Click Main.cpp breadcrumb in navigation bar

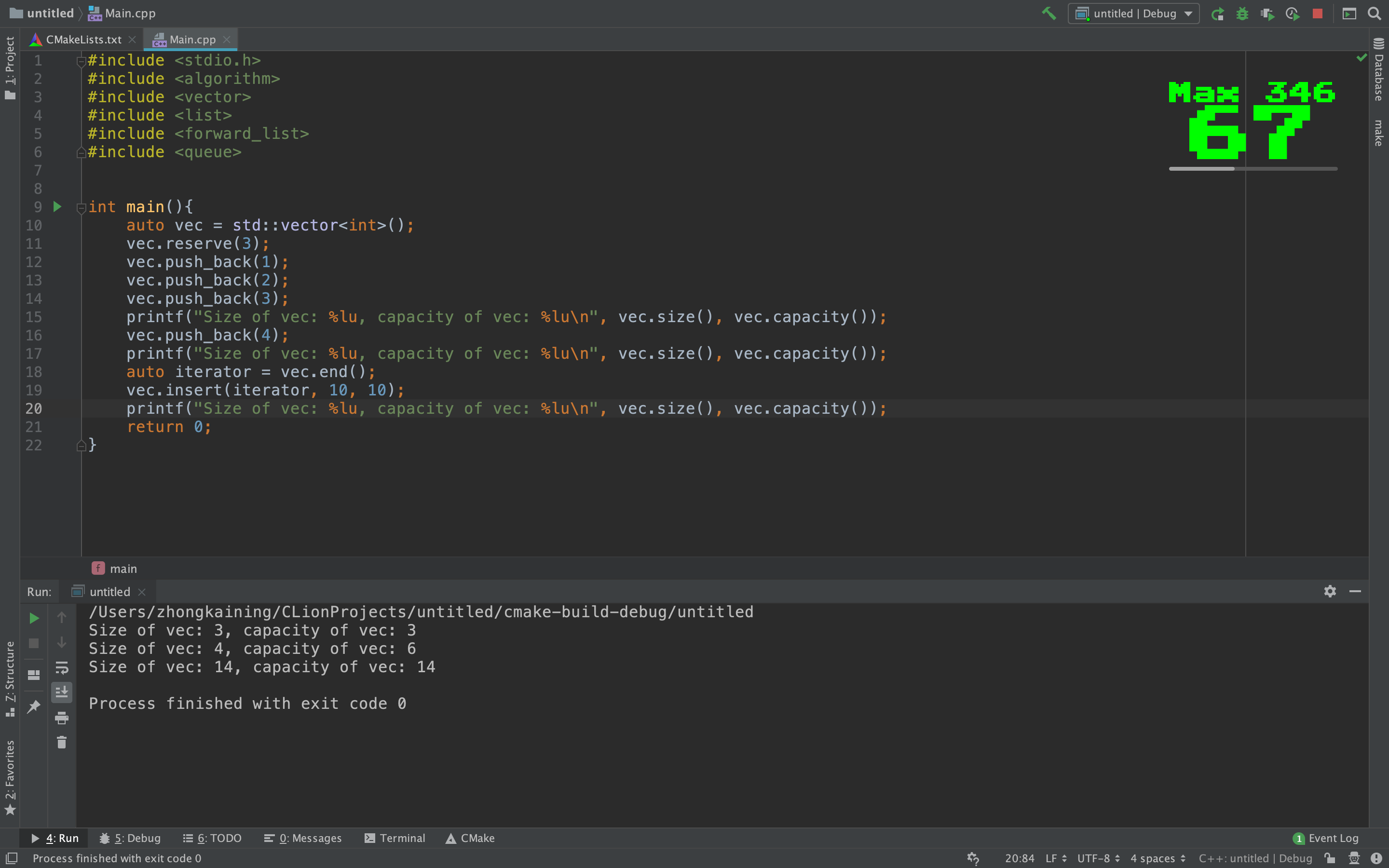point(122,13)
